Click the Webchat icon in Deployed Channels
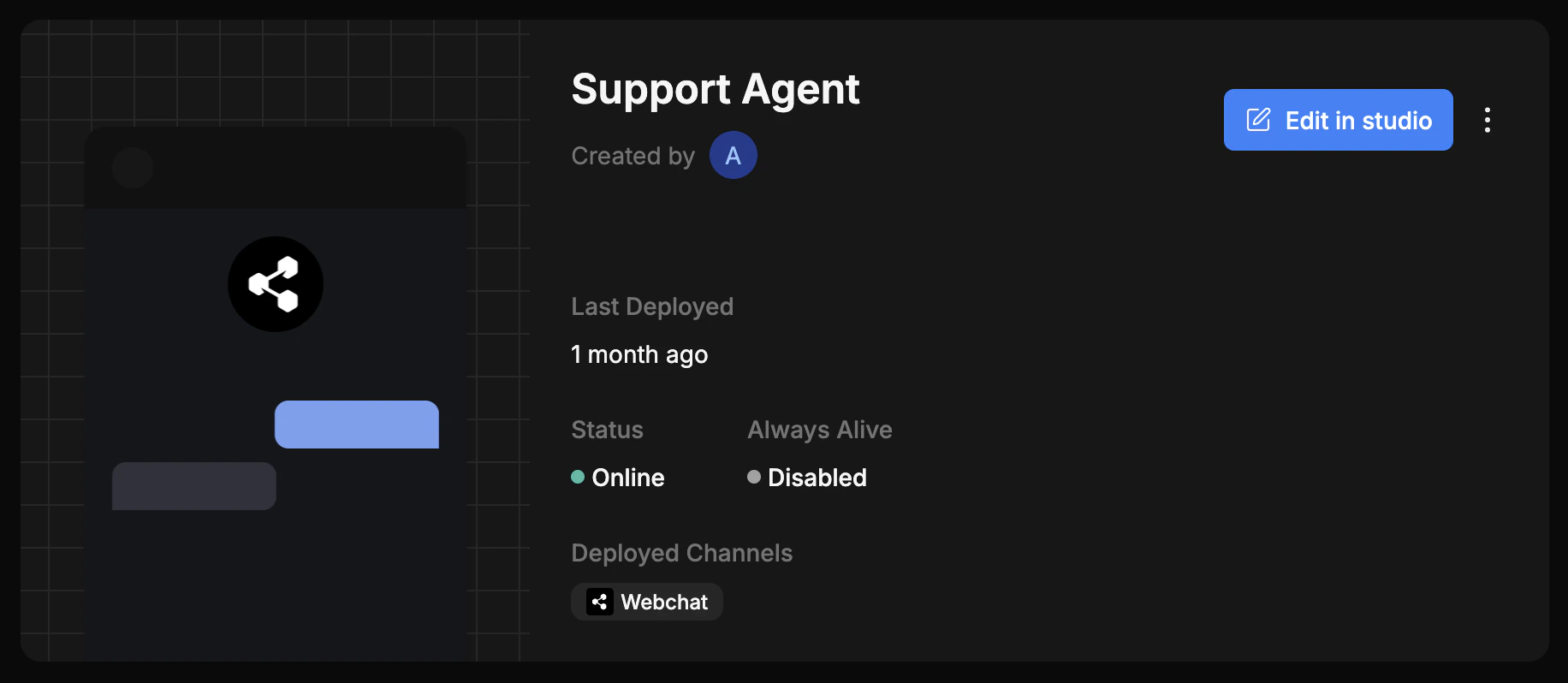The width and height of the screenshot is (1568, 683). coord(599,602)
